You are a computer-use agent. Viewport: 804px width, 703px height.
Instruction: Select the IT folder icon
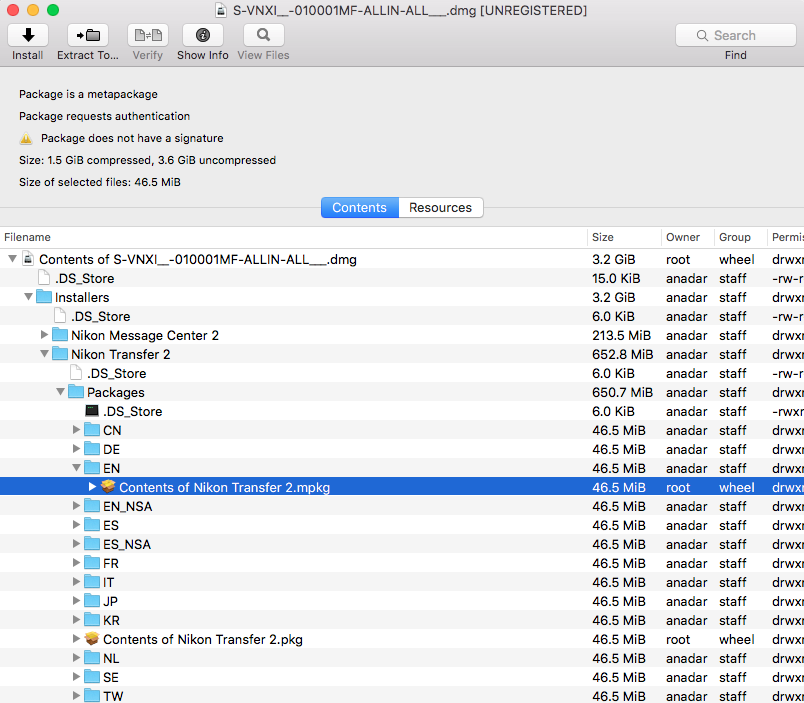point(92,581)
